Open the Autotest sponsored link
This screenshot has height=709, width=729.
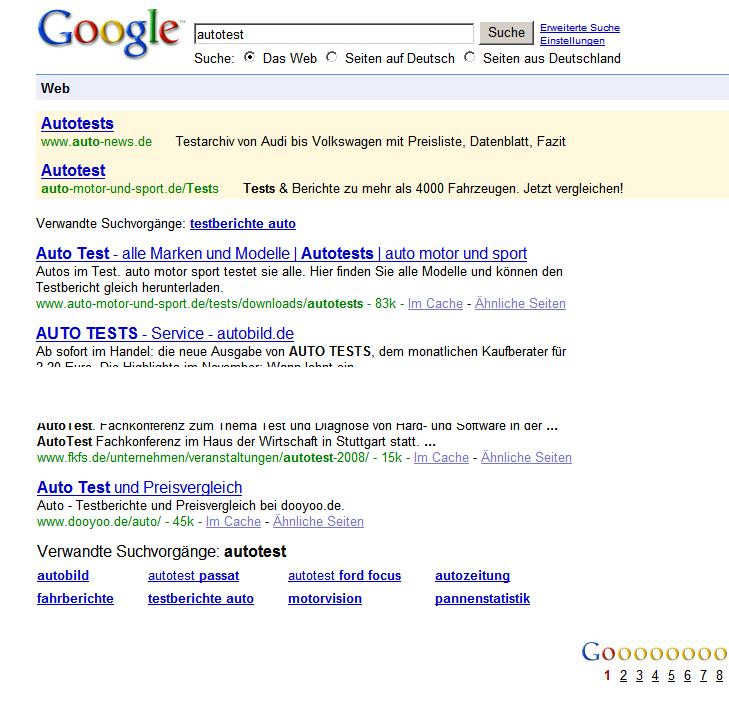[x=73, y=170]
